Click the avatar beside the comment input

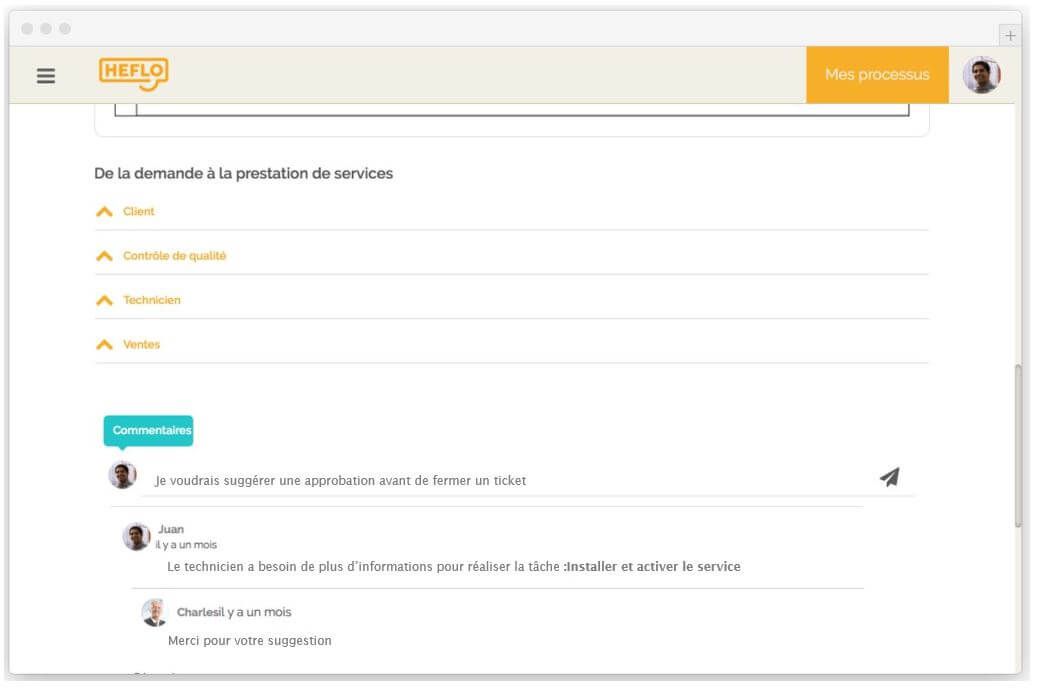(x=122, y=475)
